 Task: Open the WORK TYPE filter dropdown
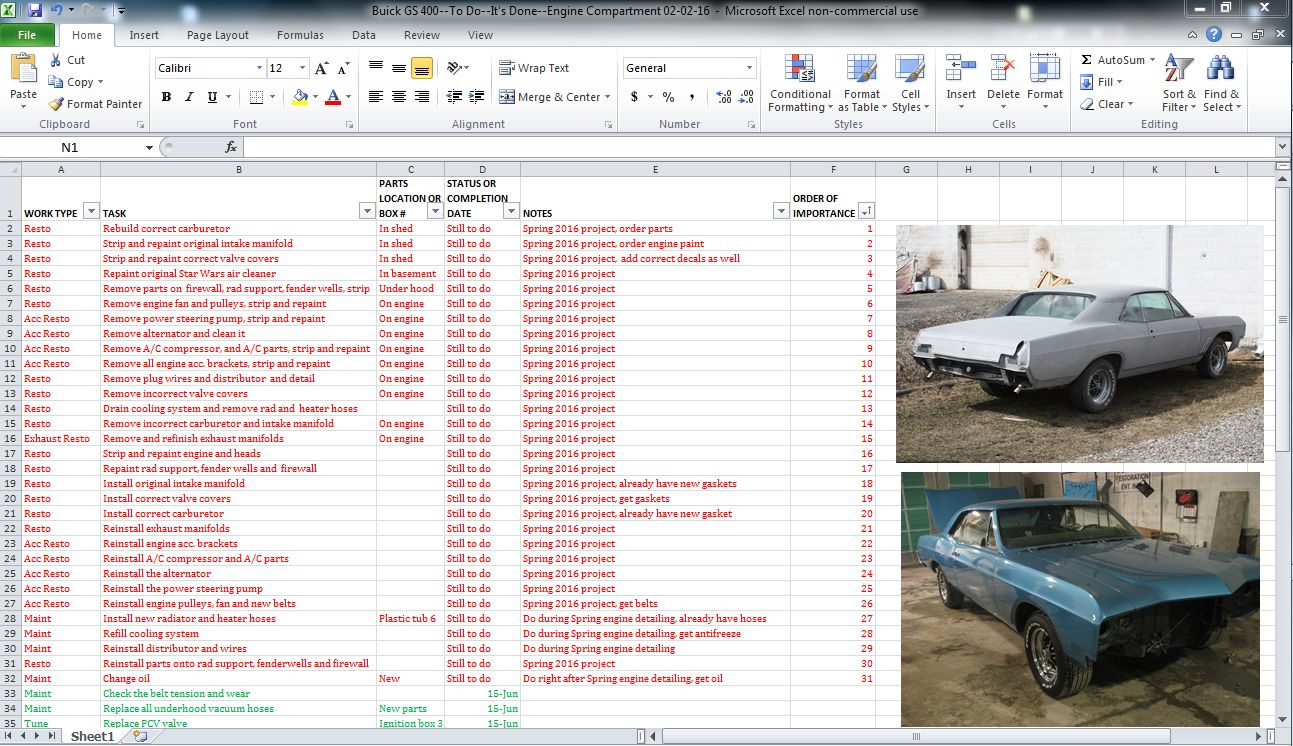[x=91, y=212]
